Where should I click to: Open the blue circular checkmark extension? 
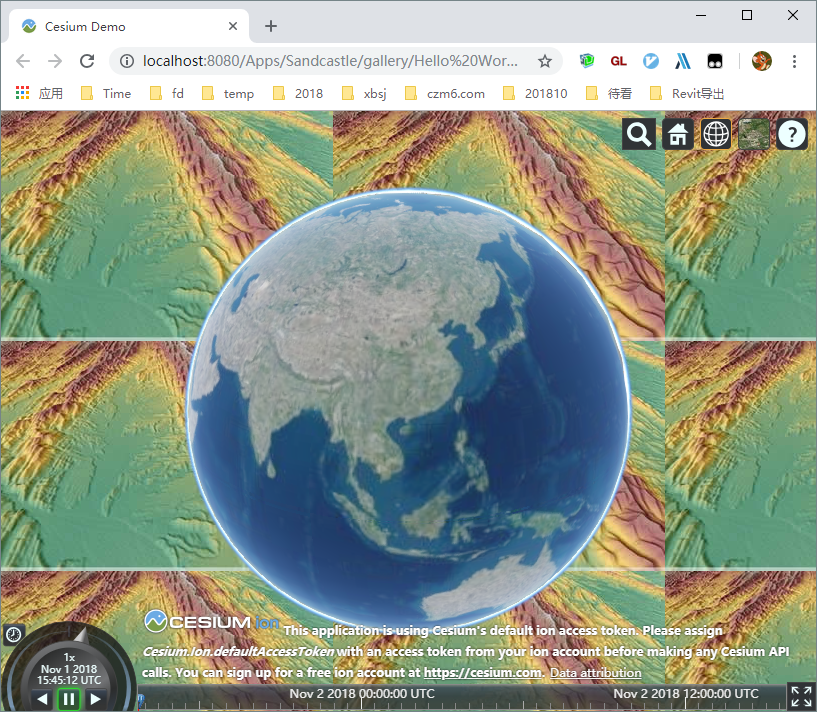(650, 61)
